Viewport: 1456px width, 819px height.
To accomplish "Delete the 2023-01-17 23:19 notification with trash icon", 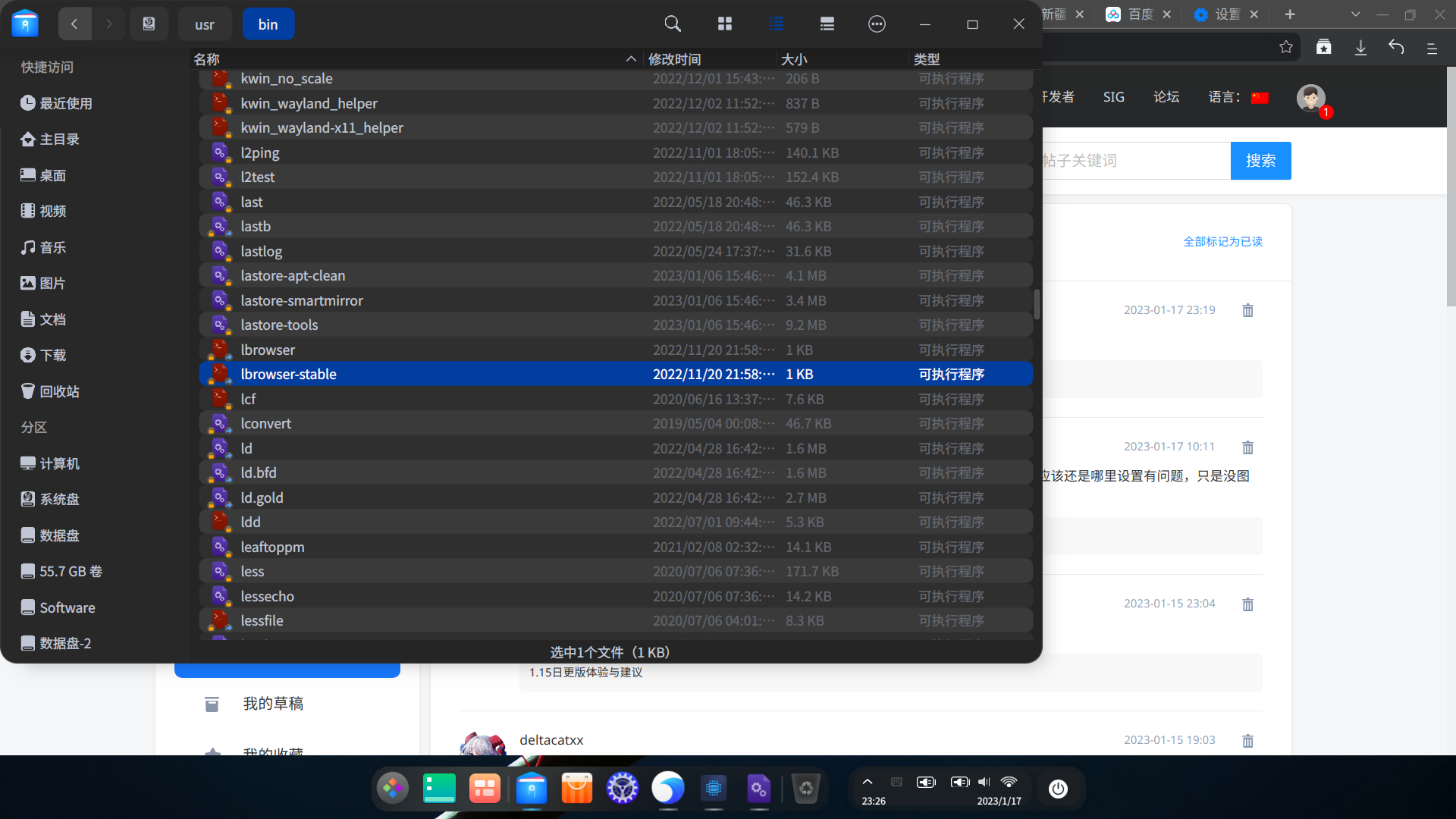I will (1247, 310).
